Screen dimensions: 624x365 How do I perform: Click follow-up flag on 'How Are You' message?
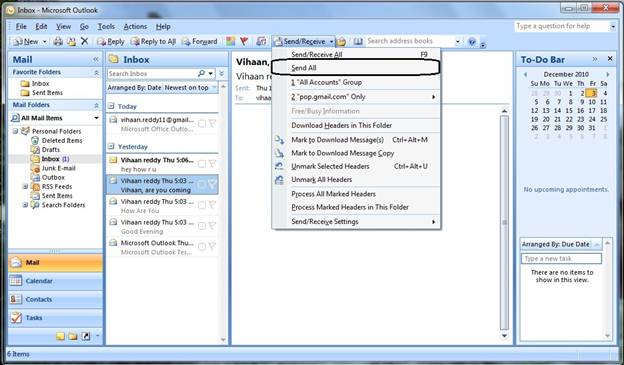coord(212,205)
